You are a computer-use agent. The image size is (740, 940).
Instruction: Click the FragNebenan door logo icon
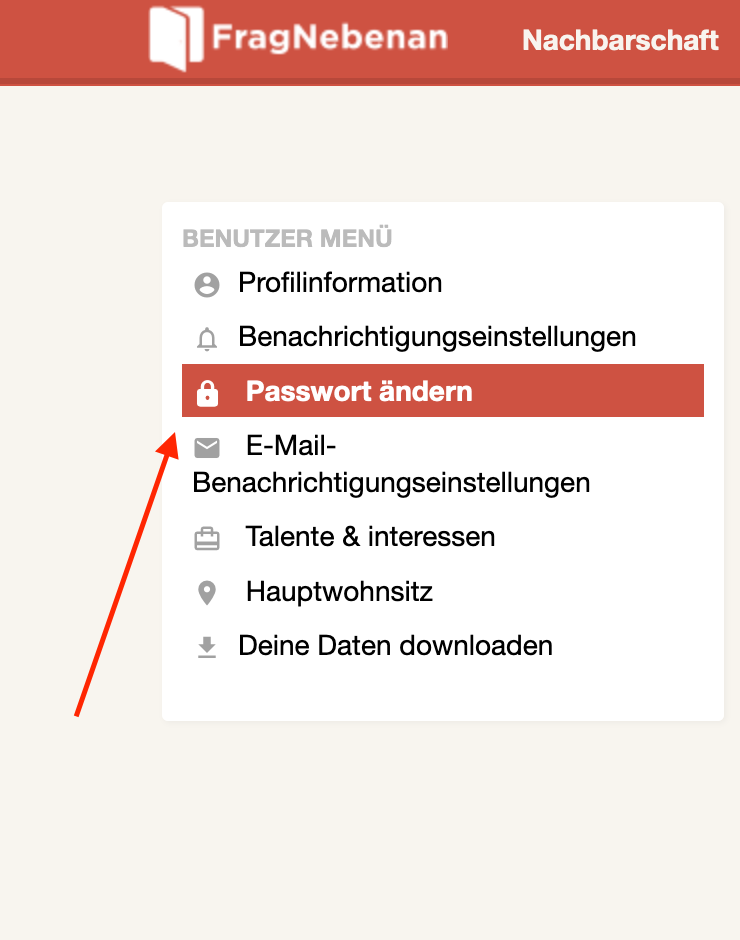[175, 39]
